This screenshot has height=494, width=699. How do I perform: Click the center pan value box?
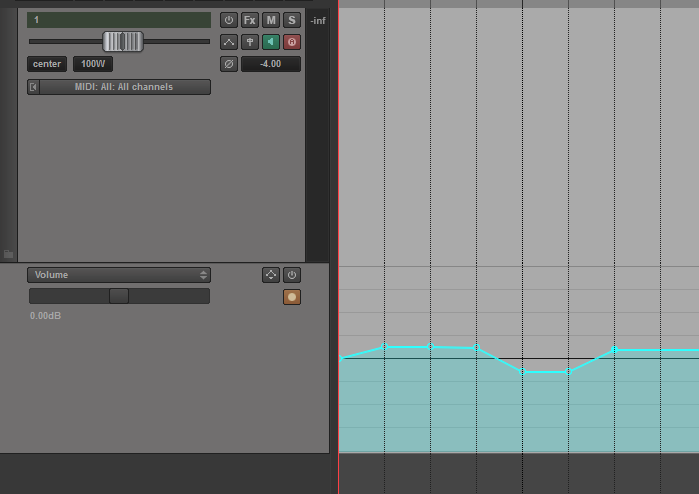pos(47,64)
